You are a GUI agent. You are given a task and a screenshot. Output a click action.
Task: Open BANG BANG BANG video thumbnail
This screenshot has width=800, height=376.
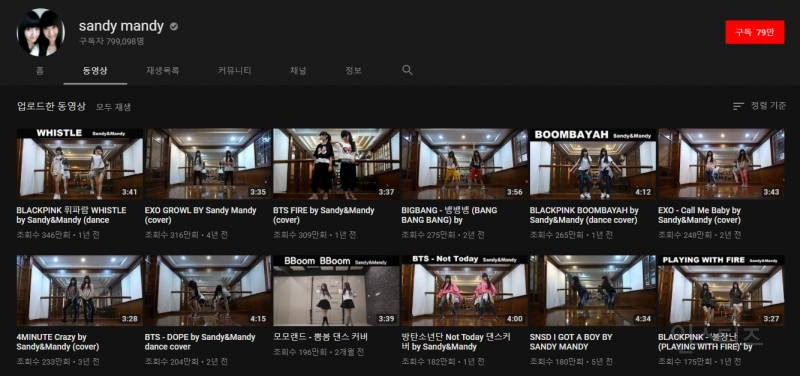pos(464,164)
